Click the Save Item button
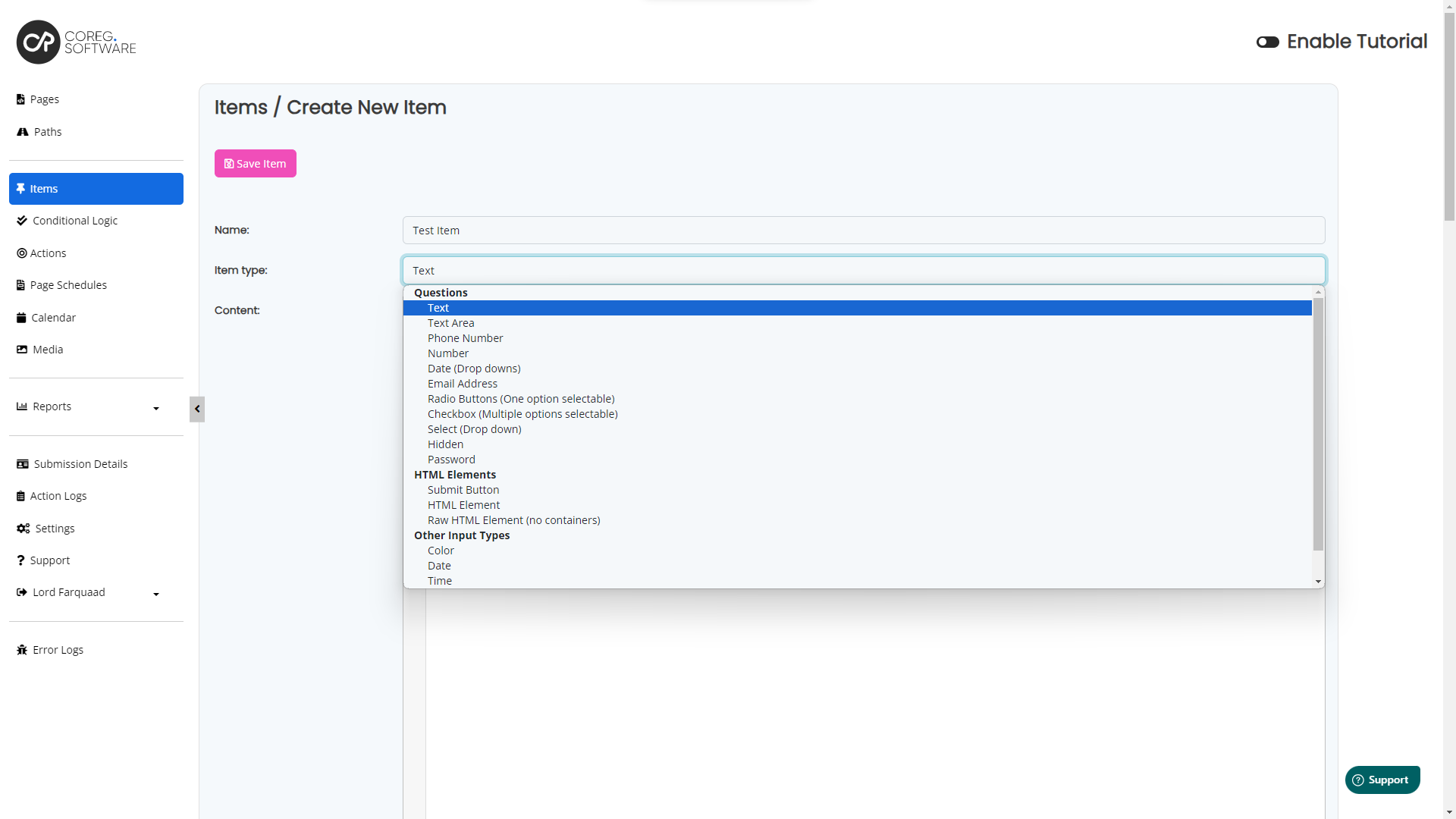Viewport: 1456px width, 819px height. [x=255, y=164]
